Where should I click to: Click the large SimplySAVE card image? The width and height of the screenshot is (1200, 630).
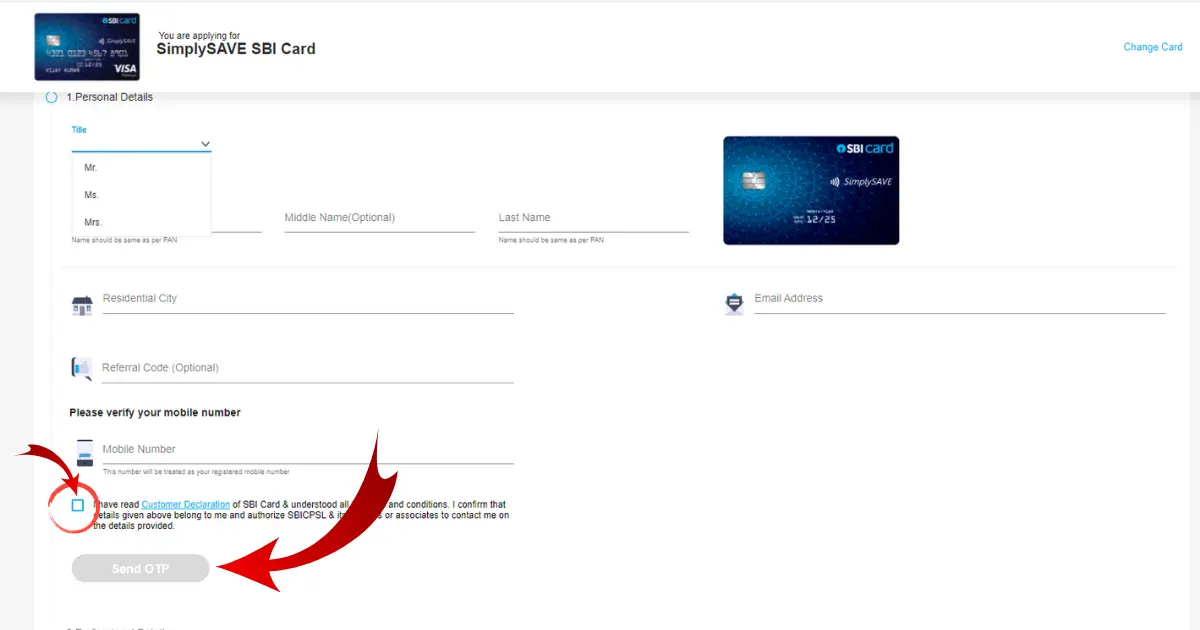811,190
